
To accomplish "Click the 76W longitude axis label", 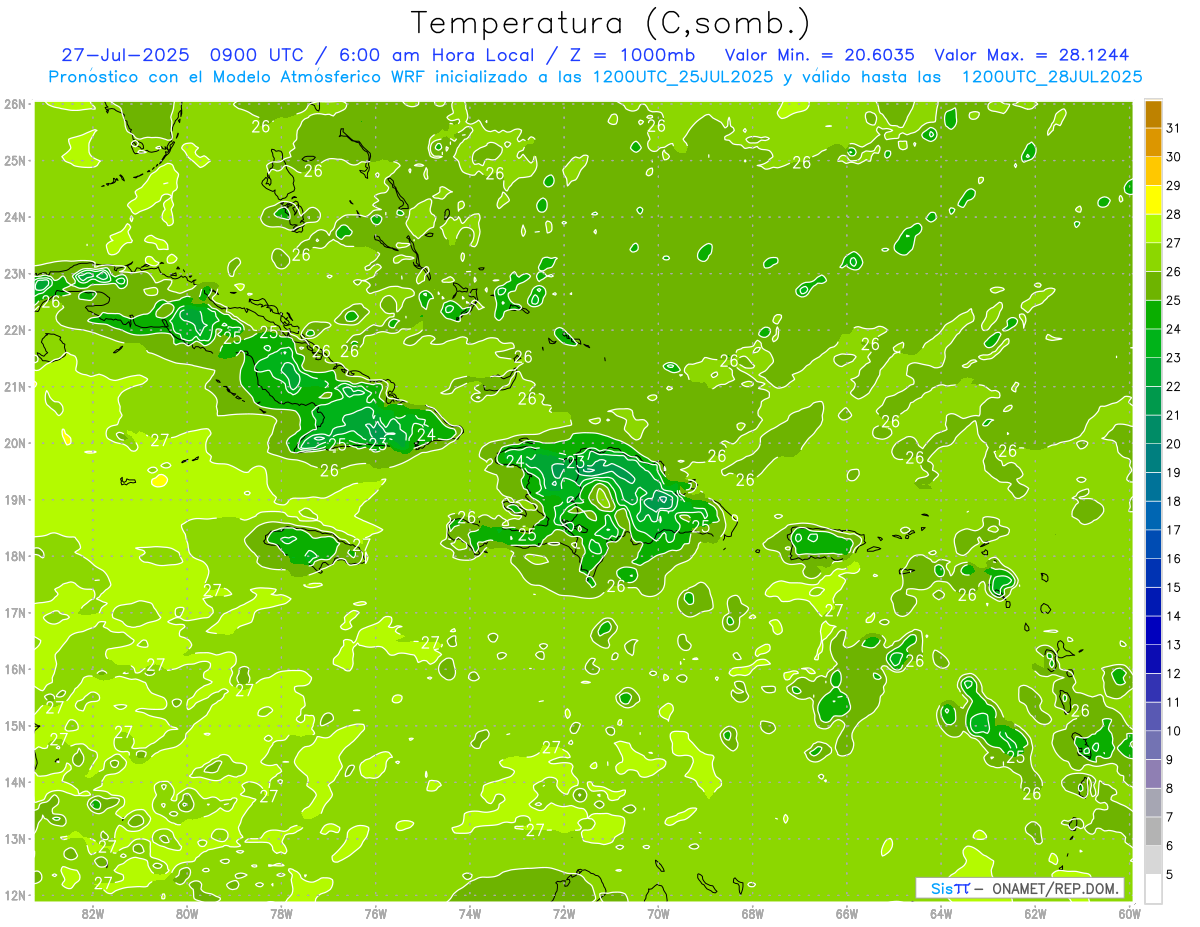I will [375, 913].
